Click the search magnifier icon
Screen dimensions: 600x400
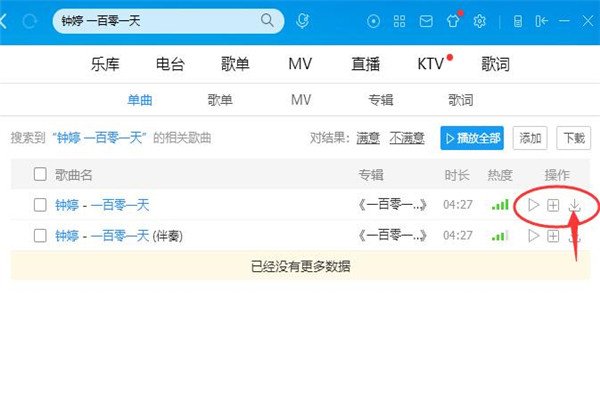click(267, 20)
